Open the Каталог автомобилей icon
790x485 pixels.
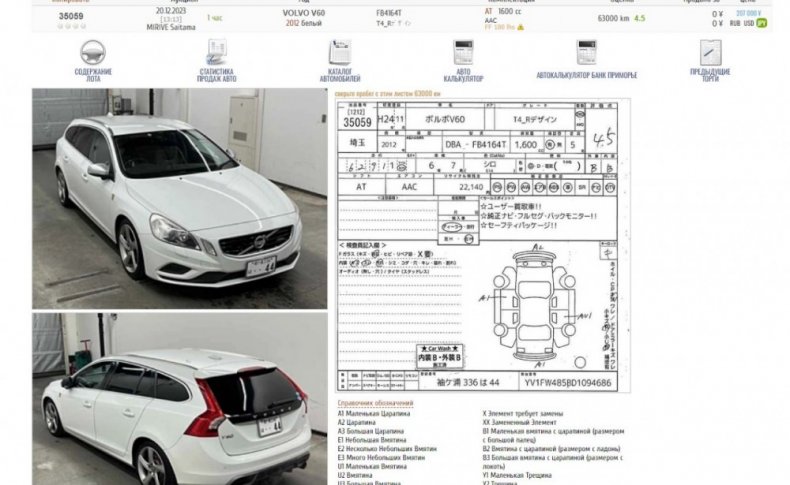click(340, 52)
